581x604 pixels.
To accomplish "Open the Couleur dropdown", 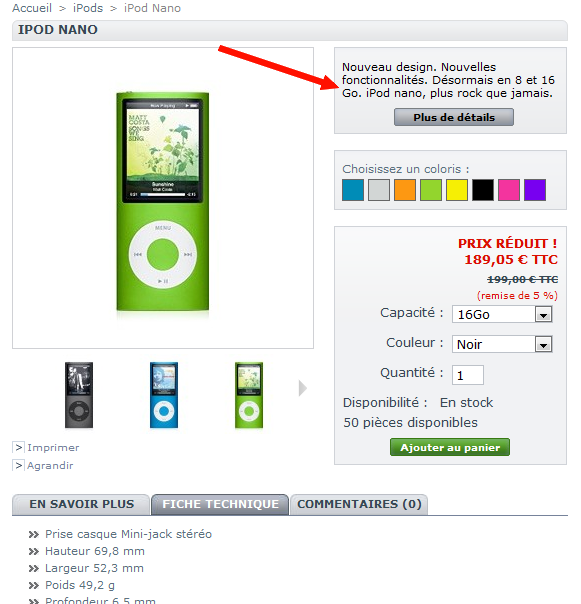I will [502, 344].
